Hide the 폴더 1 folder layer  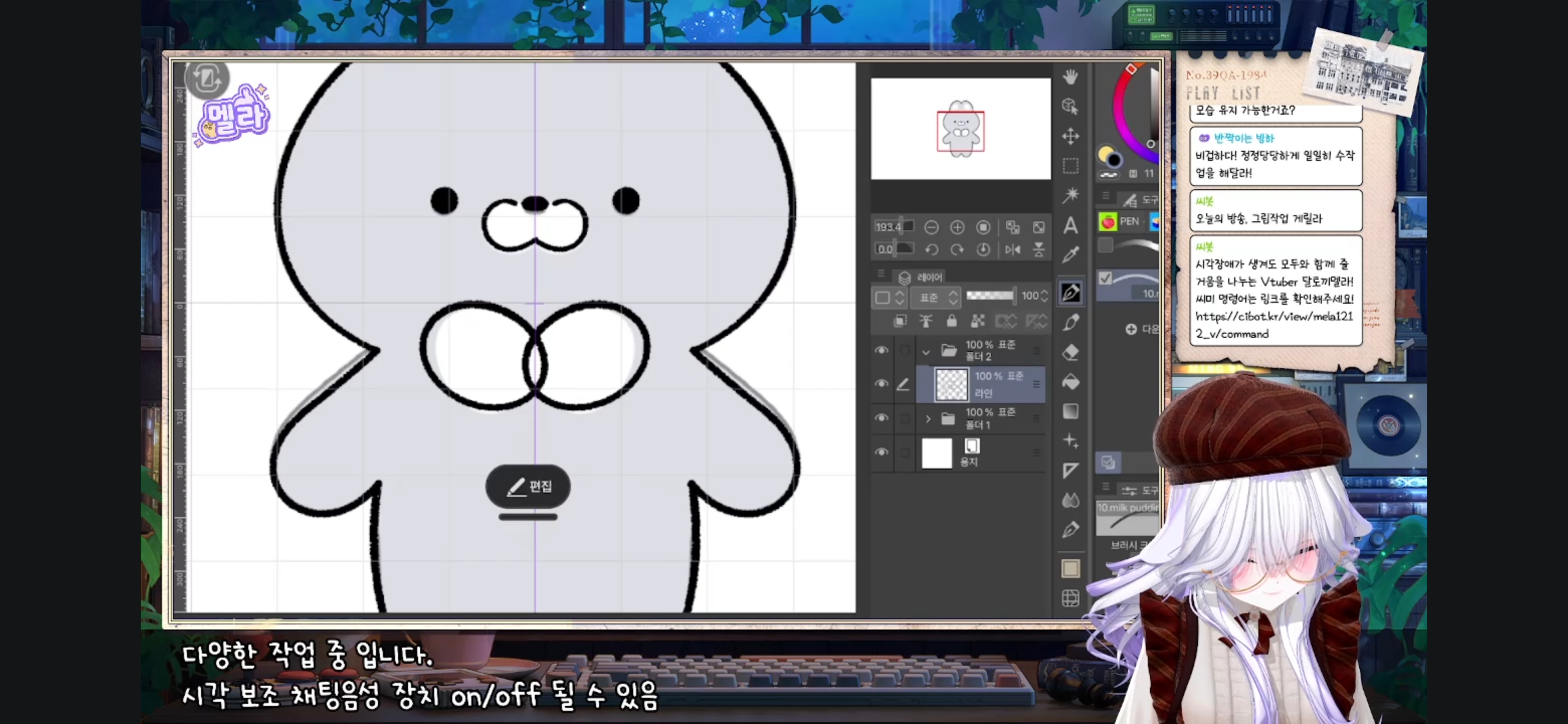point(881,418)
